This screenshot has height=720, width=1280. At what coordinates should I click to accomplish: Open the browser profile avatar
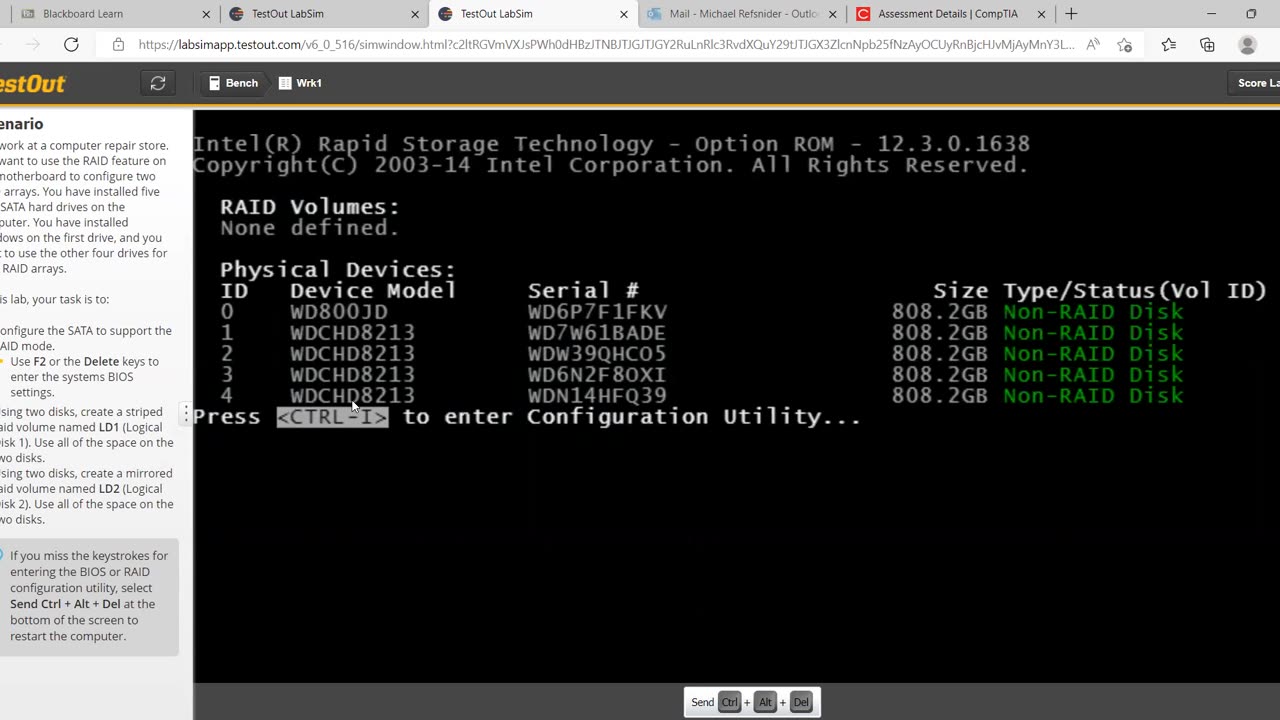pos(1247,44)
